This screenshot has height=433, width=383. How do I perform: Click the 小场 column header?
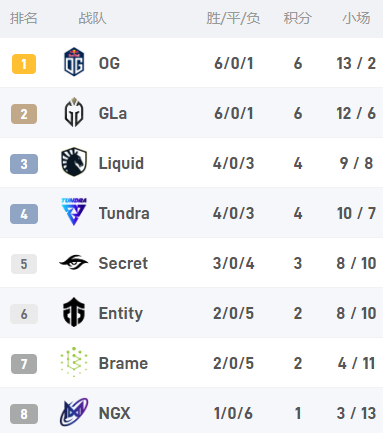356,18
